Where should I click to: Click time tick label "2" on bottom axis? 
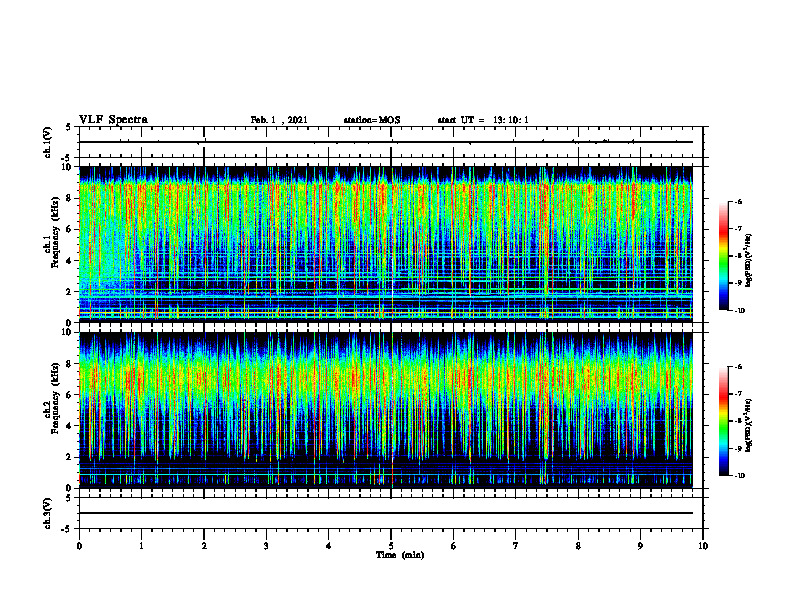point(204,546)
